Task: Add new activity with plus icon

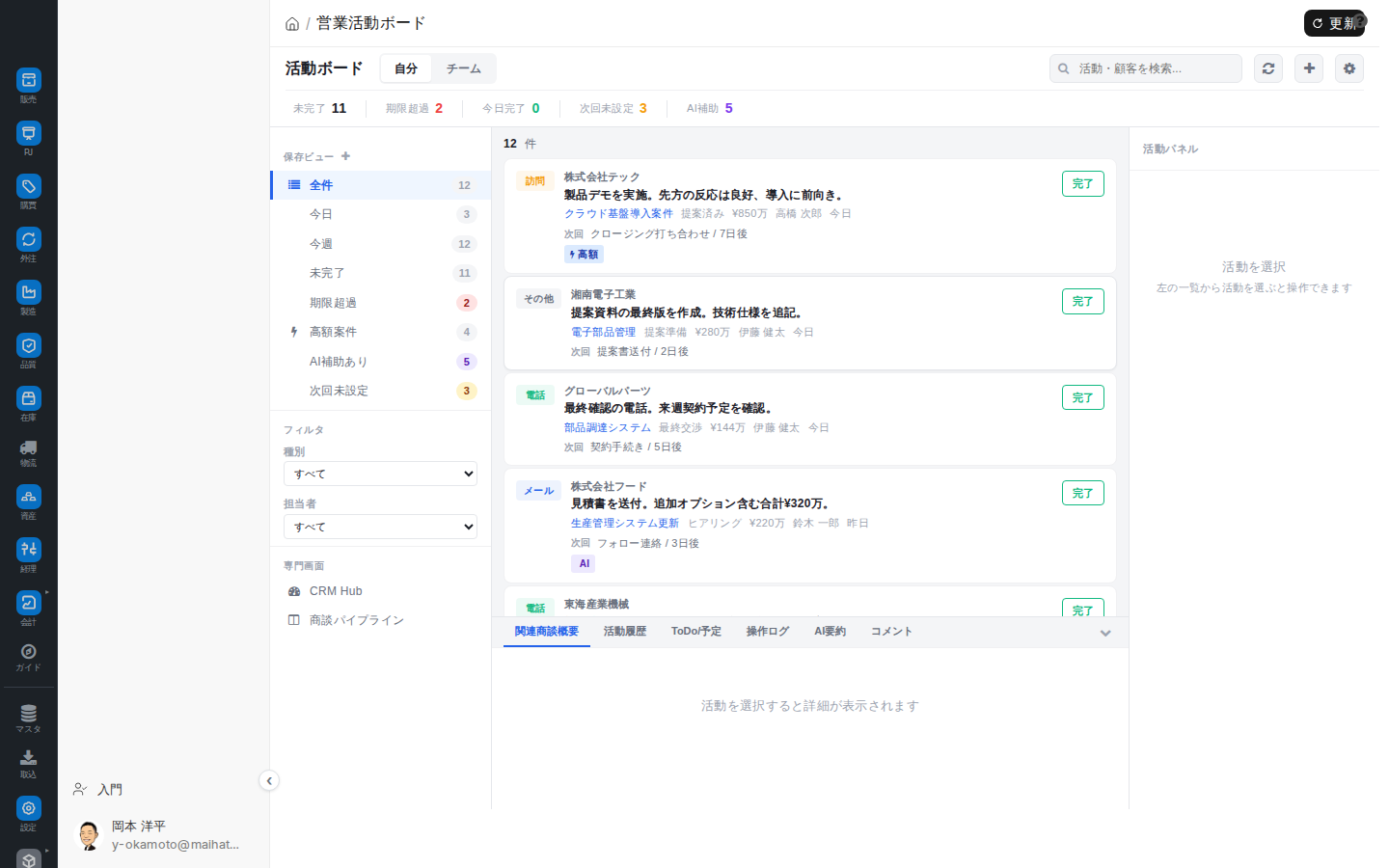Action: point(1309,68)
